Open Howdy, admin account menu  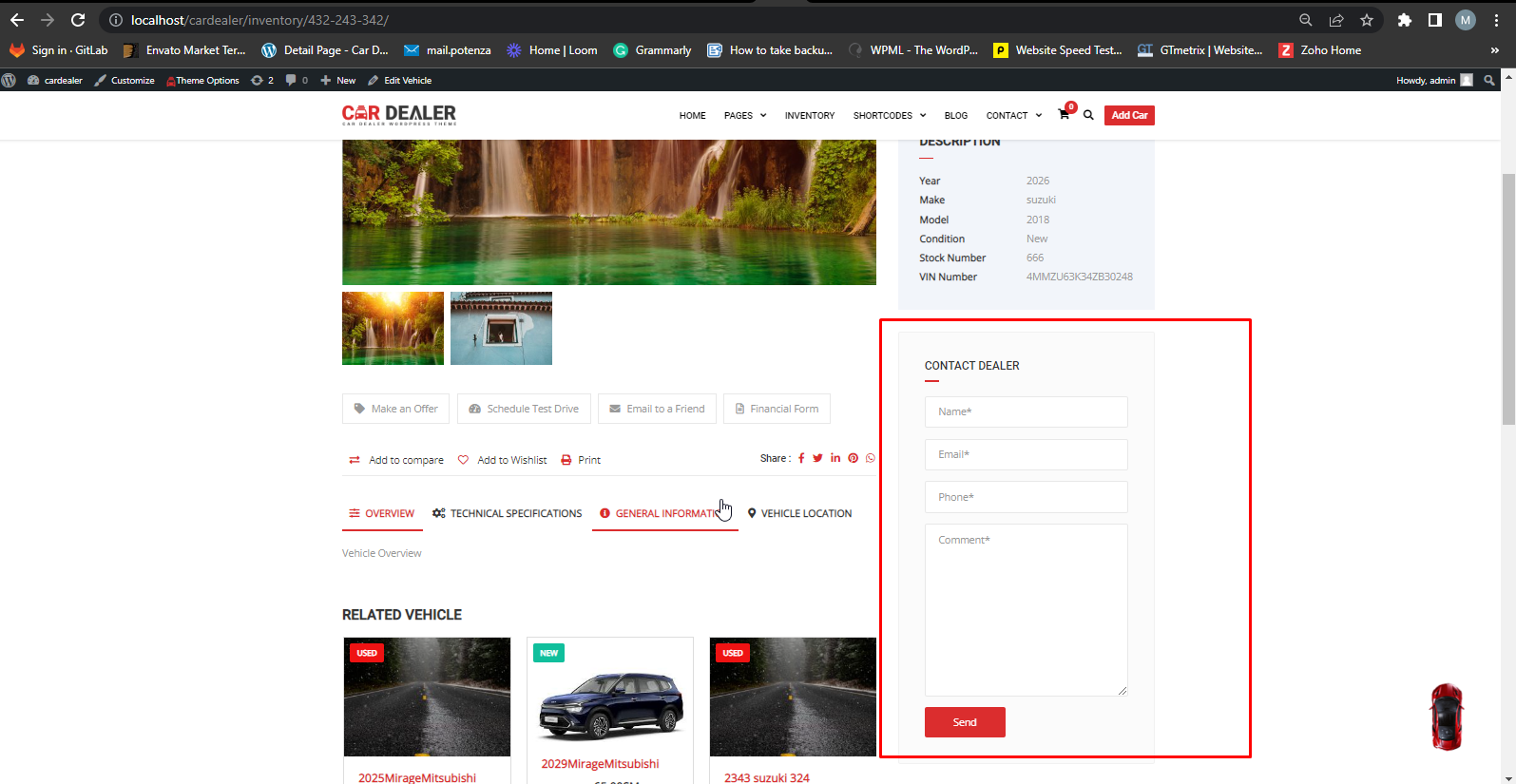(x=1434, y=81)
